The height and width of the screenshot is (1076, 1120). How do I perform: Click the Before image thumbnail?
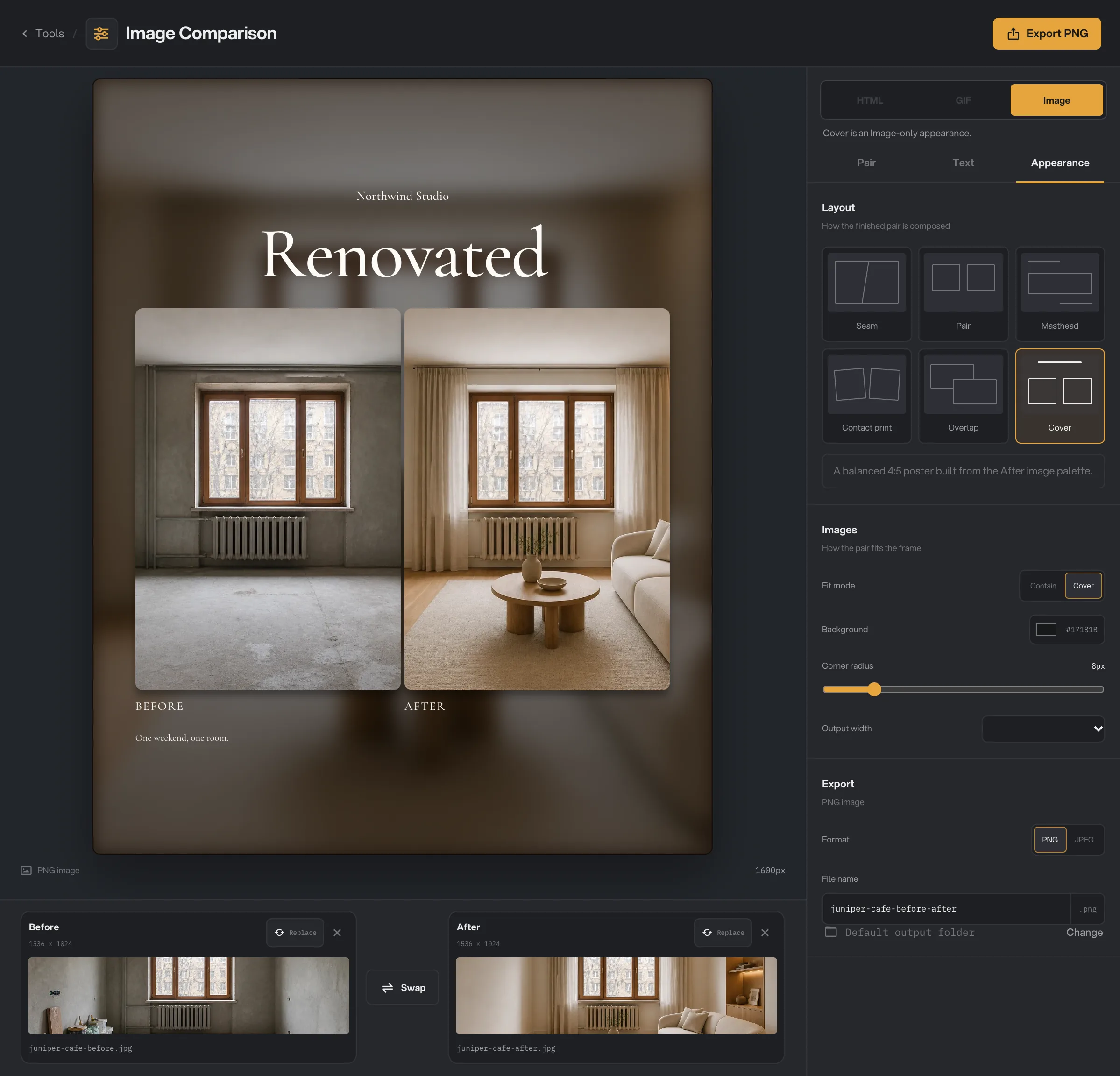(x=189, y=995)
